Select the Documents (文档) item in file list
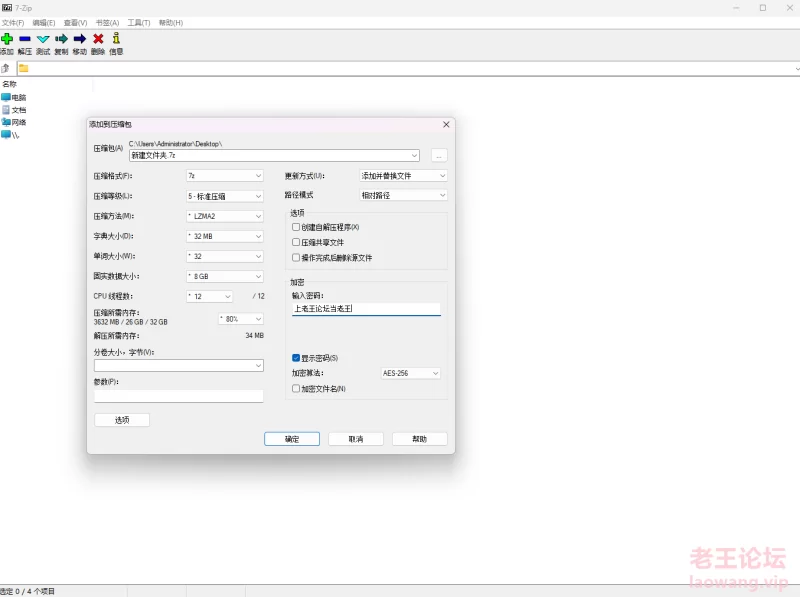 pos(14,110)
